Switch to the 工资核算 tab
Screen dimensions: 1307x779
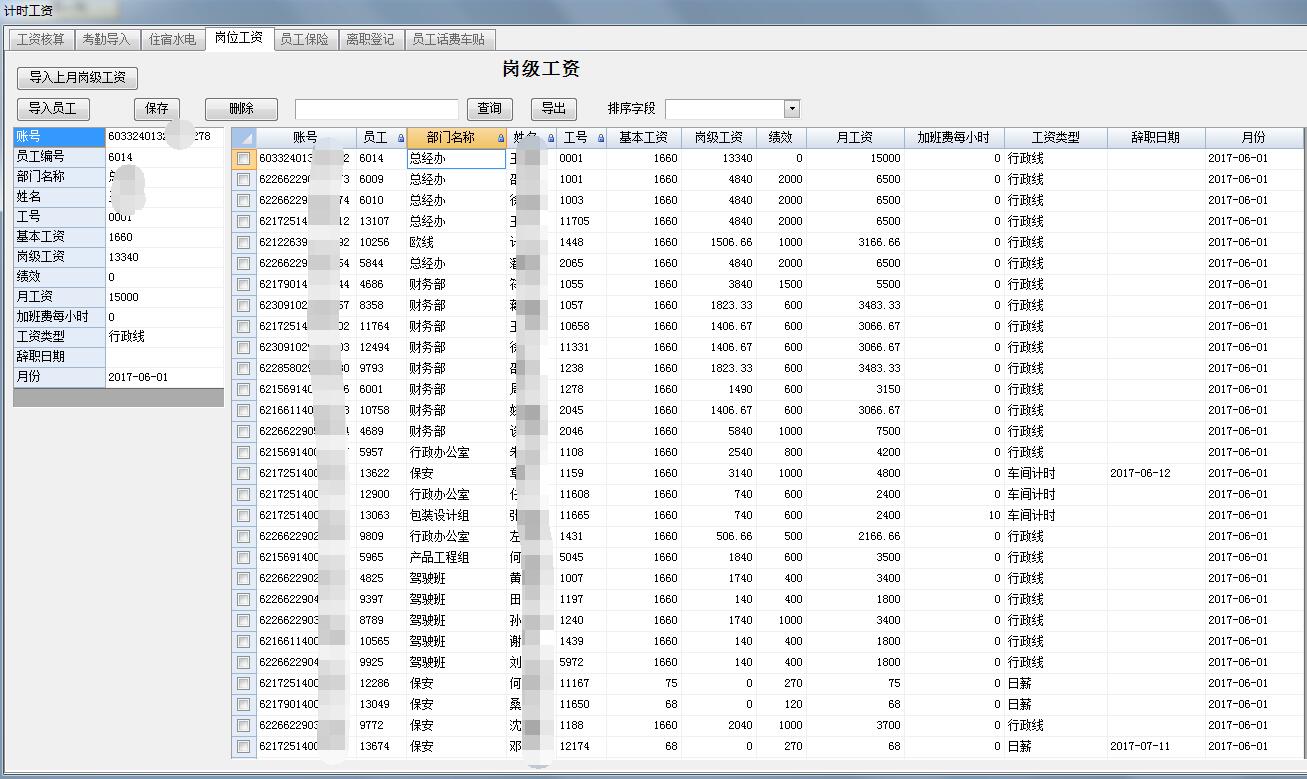41,40
